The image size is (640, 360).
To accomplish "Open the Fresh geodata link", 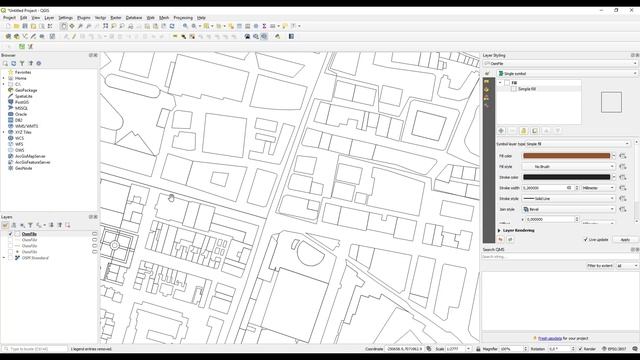I will (x=550, y=338).
